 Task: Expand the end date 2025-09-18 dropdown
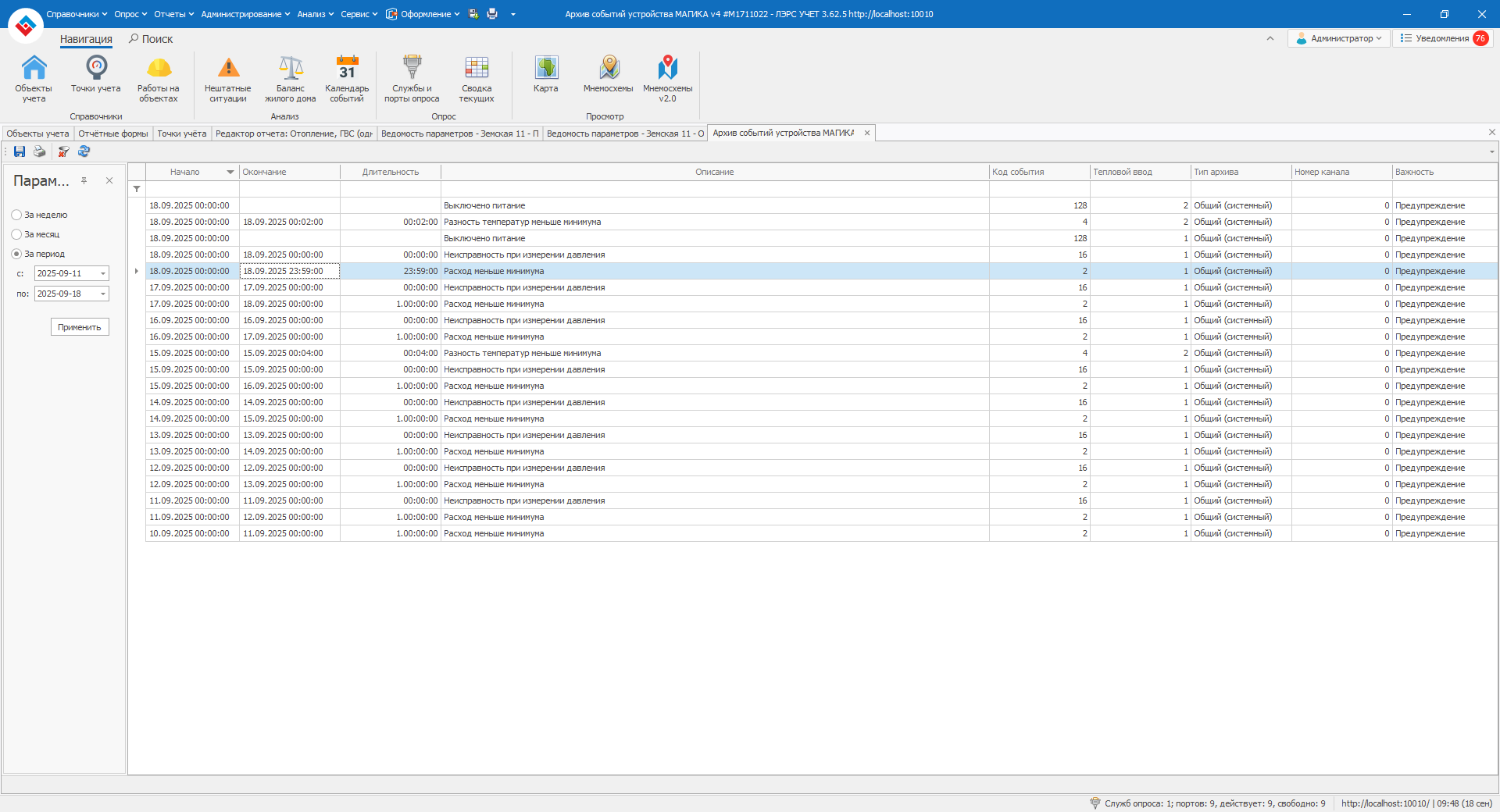pyautogui.click(x=102, y=294)
